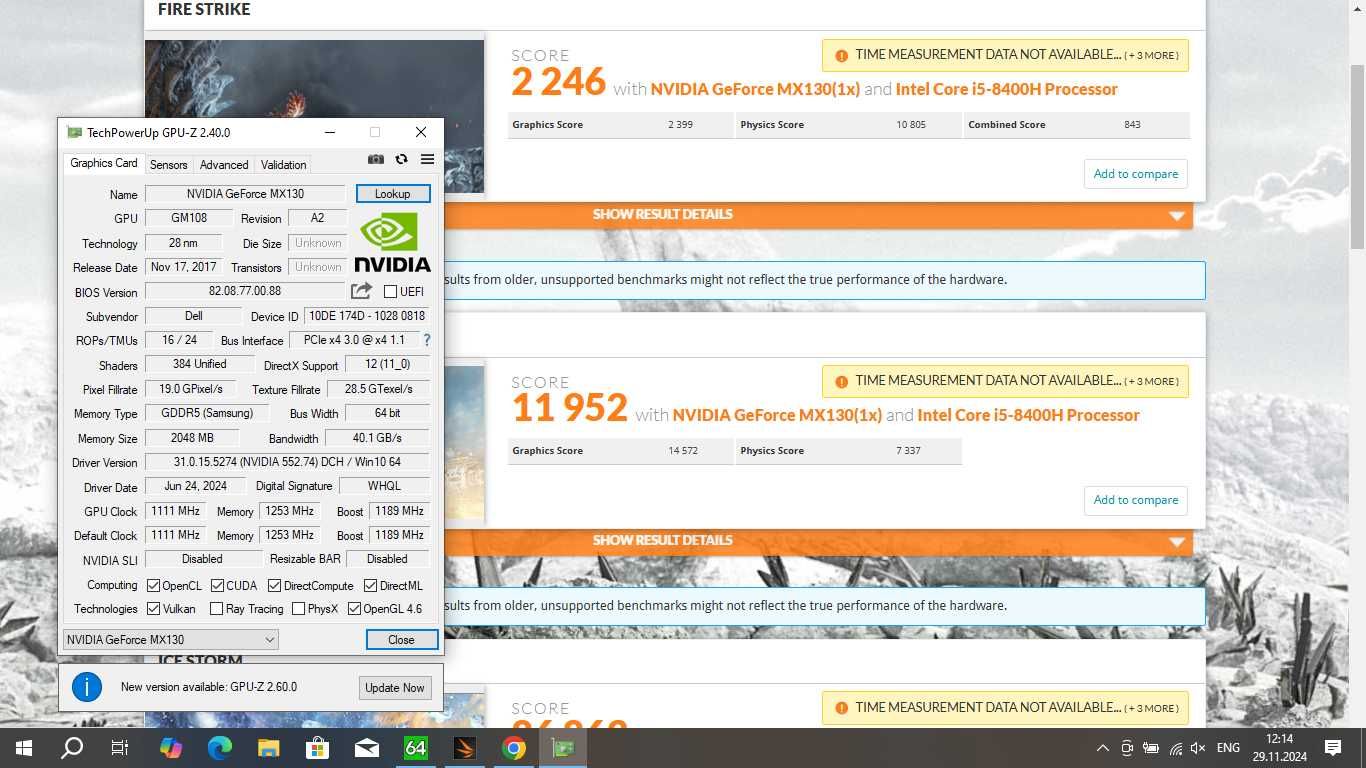Open the Mail app from the taskbar

pos(367,747)
